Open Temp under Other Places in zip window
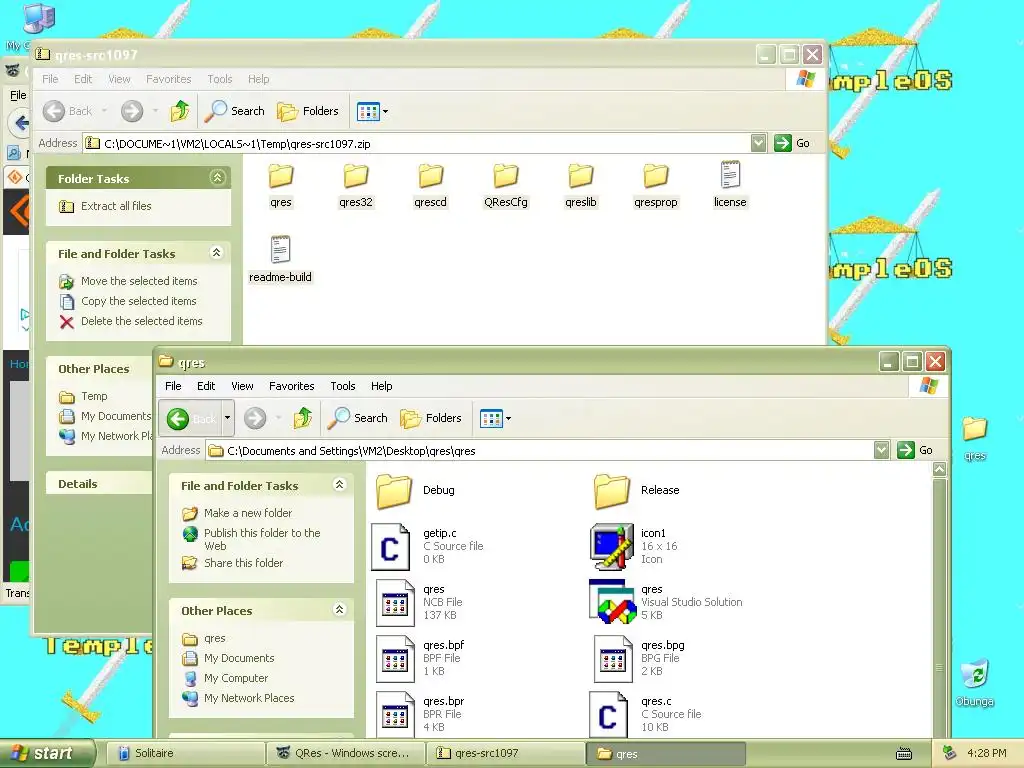Screen dimensions: 1024x768 94,396
